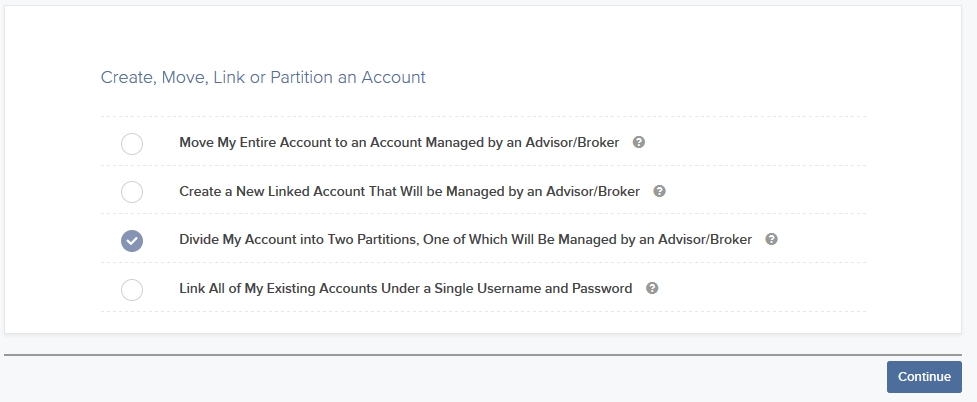Open help icon beside Move My Entire Account
The width and height of the screenshot is (977, 402).
638,142
